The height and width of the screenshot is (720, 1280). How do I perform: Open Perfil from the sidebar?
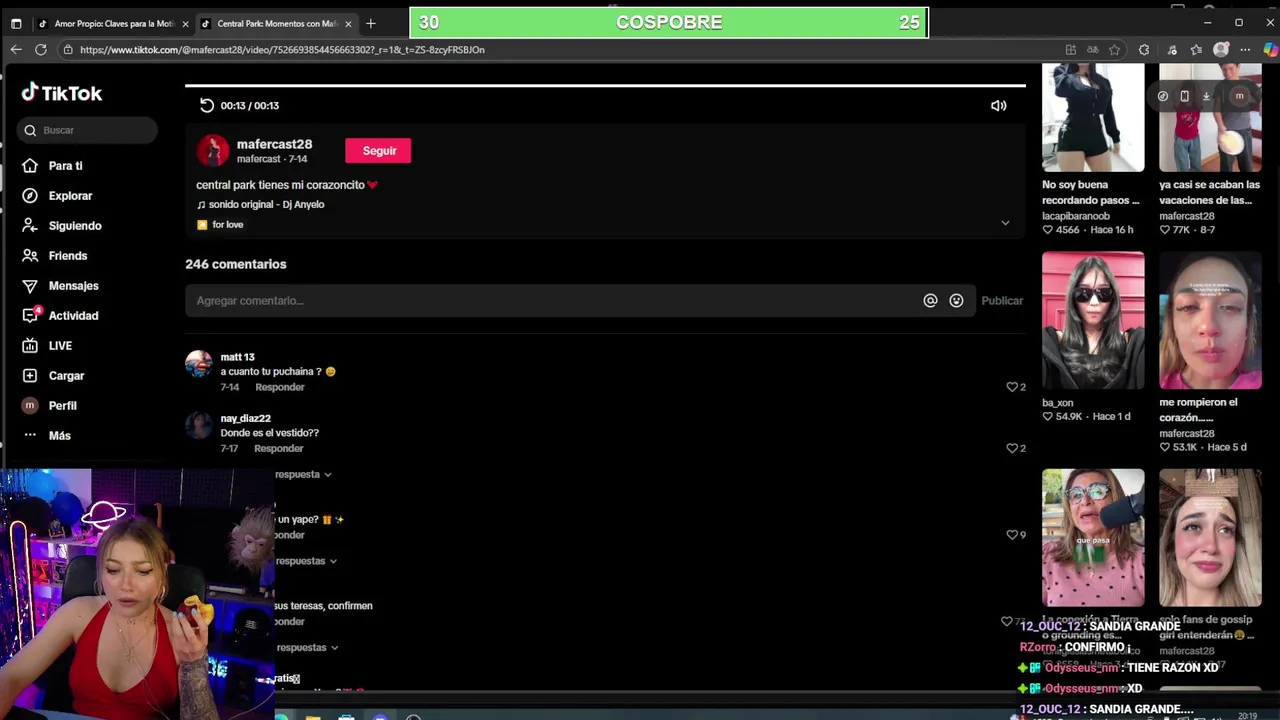click(62, 406)
